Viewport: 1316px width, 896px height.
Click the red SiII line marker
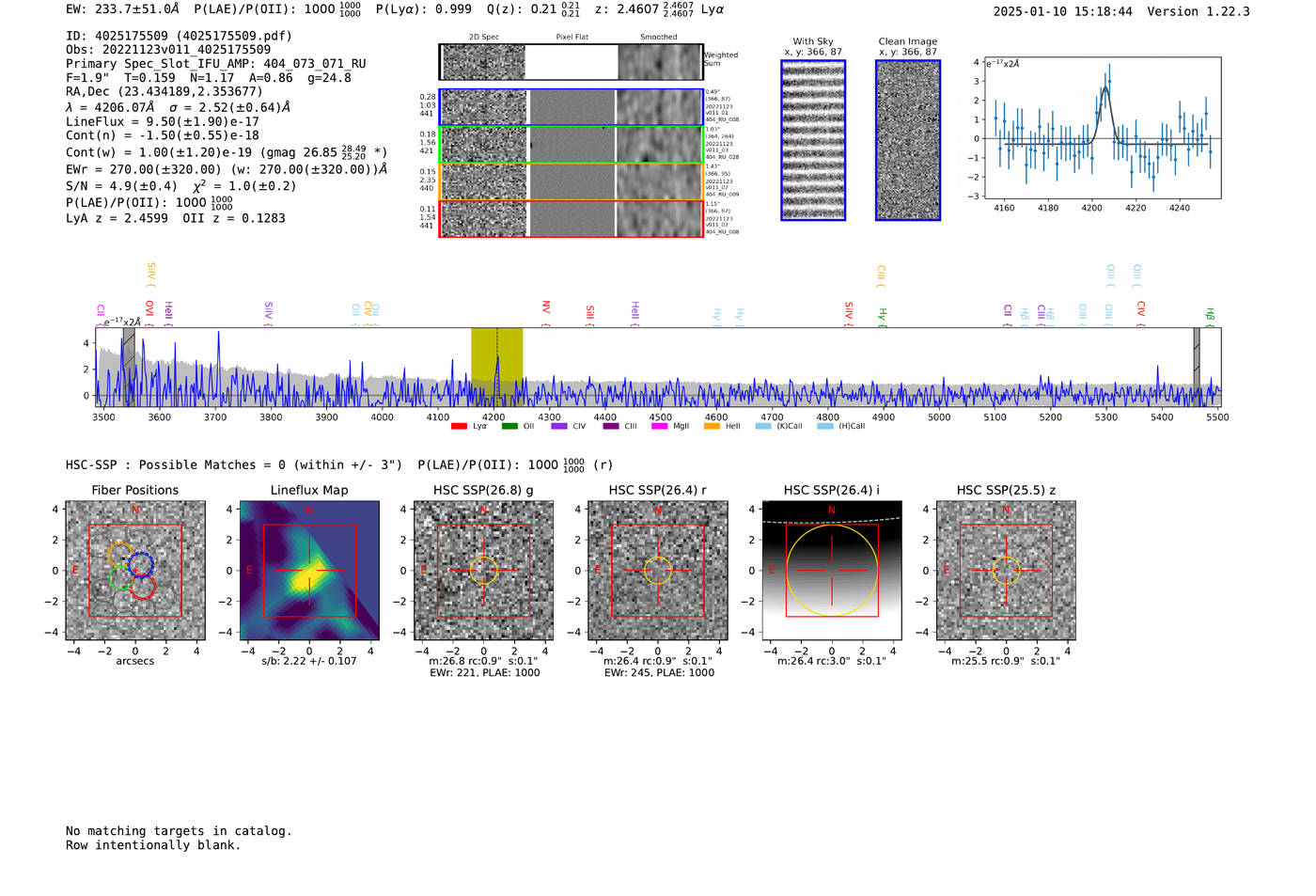pyautogui.click(x=589, y=315)
